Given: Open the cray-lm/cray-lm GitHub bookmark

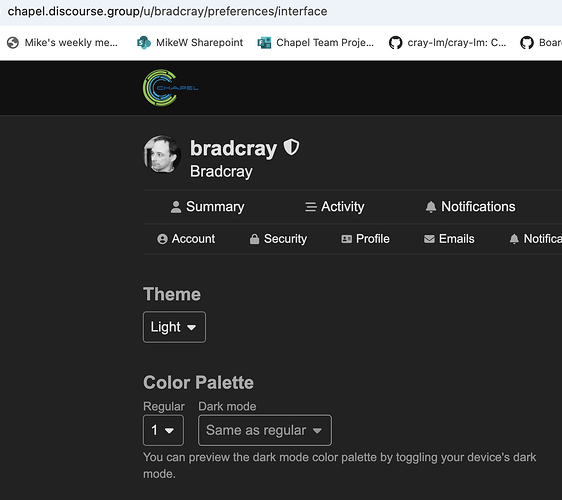Looking at the screenshot, I should coord(447,43).
